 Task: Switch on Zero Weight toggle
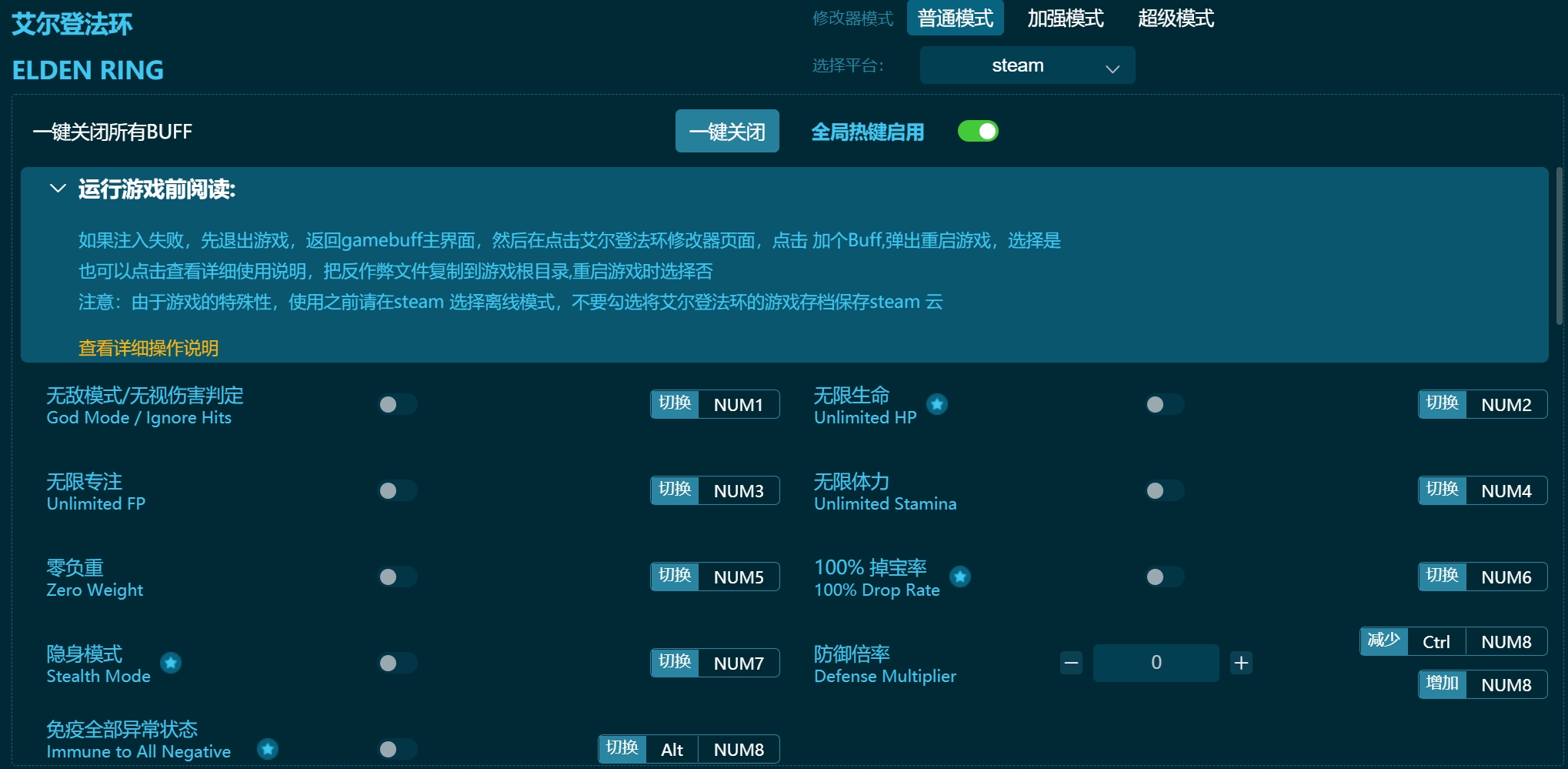tap(398, 577)
